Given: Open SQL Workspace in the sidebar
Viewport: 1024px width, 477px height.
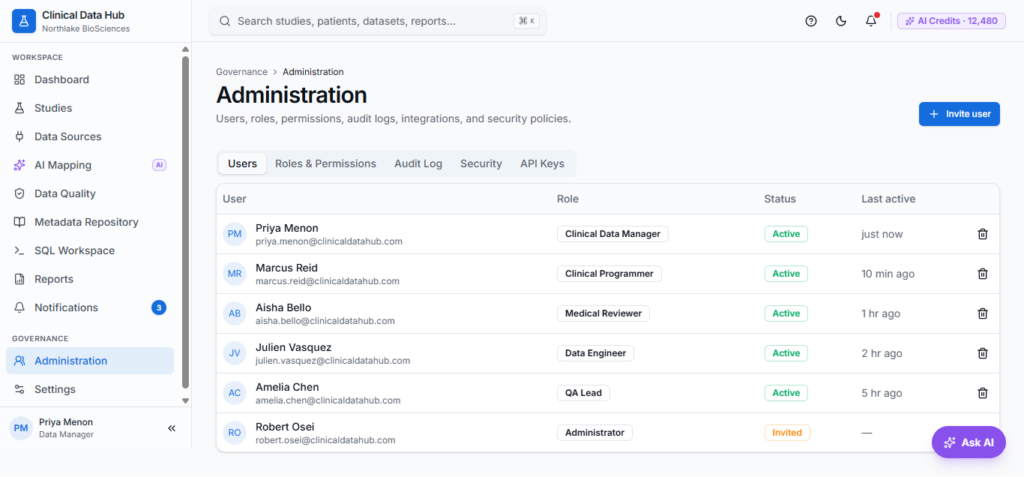Looking at the screenshot, I should tap(90, 250).
